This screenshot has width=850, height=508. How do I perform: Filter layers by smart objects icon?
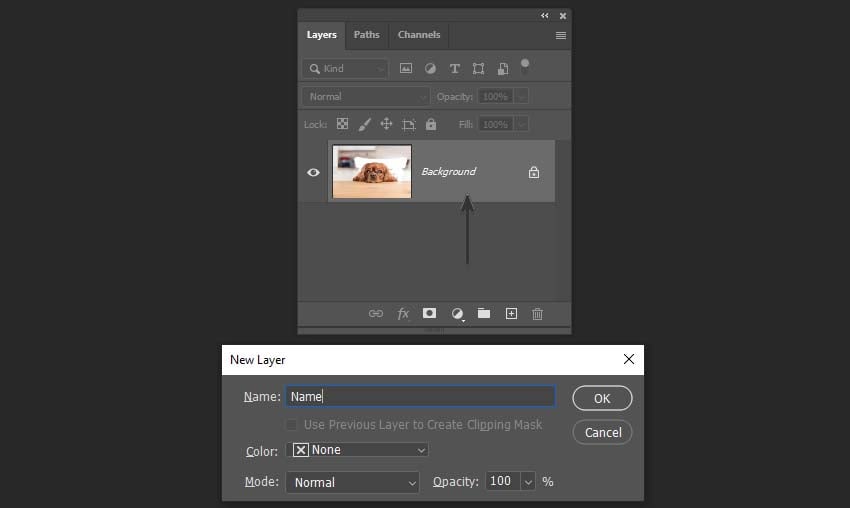[503, 68]
